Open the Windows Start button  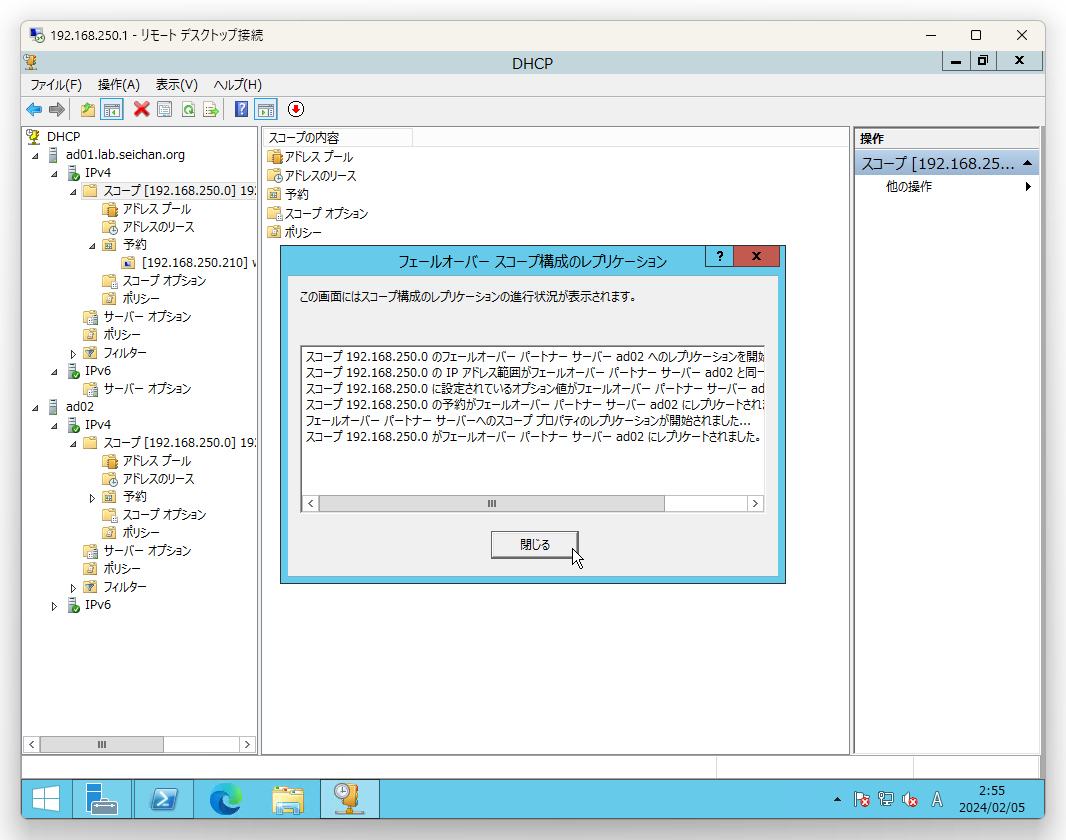pos(46,799)
